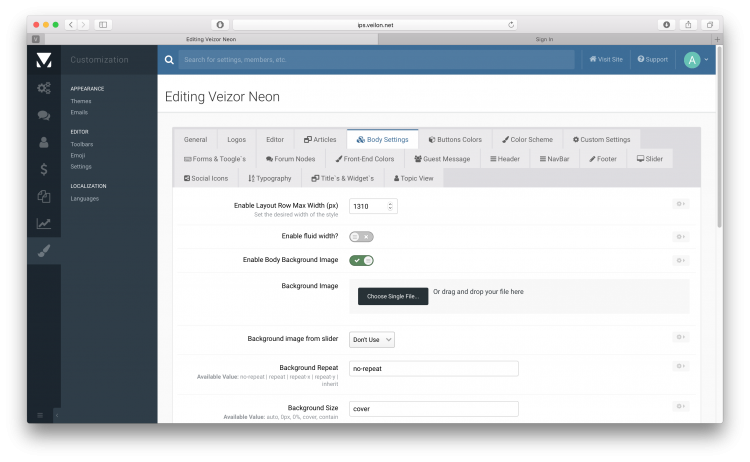
Task: Open the Members person sidebar icon
Action: [x=44, y=142]
